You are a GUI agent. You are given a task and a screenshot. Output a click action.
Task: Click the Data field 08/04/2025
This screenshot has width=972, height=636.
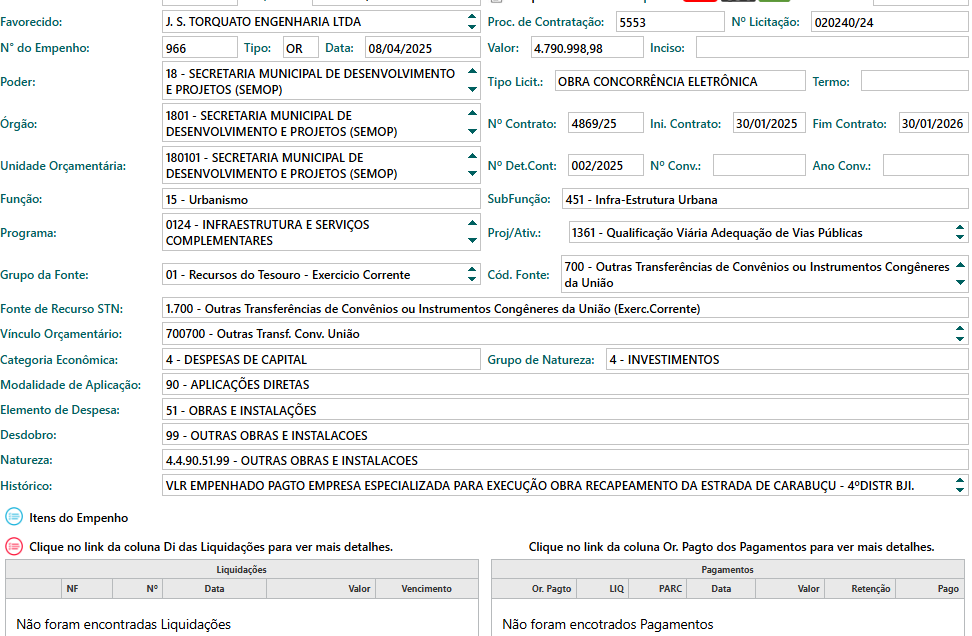click(423, 48)
